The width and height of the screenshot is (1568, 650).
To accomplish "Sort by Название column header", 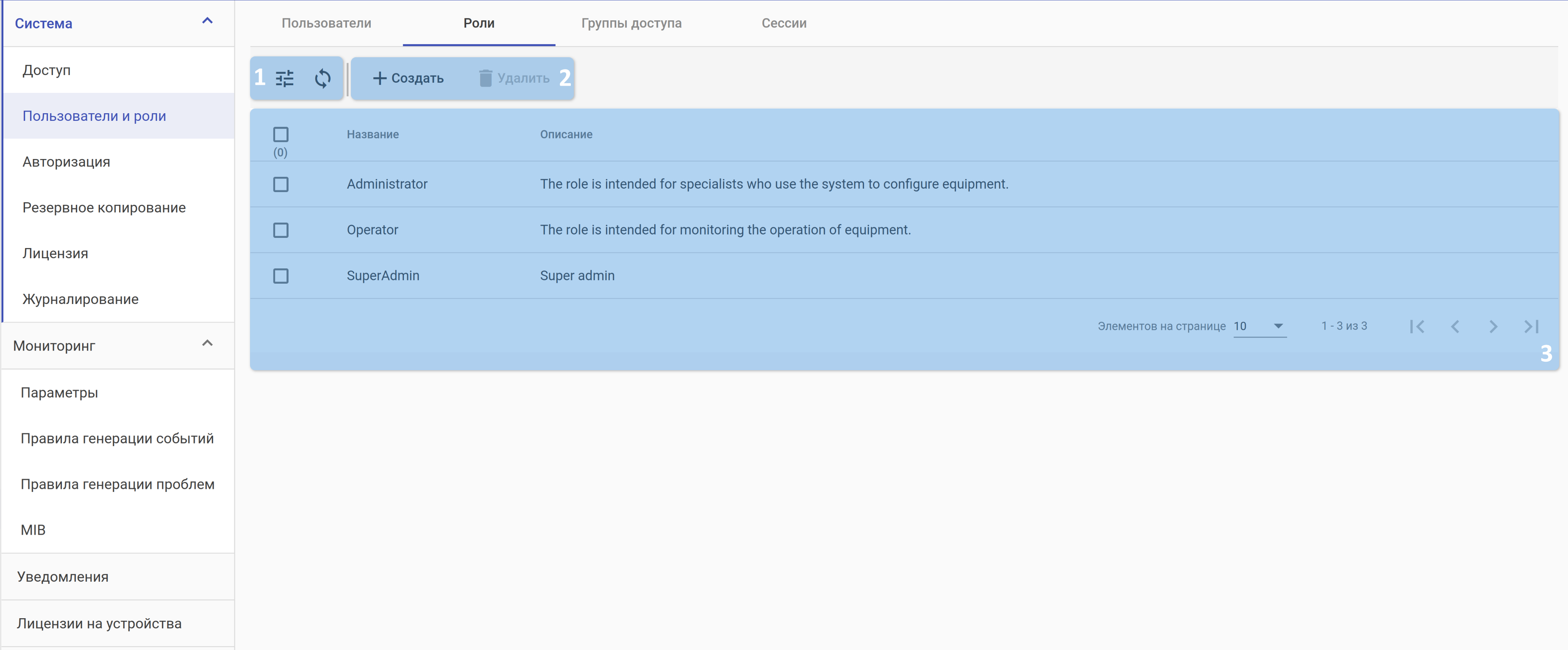I will pos(373,135).
